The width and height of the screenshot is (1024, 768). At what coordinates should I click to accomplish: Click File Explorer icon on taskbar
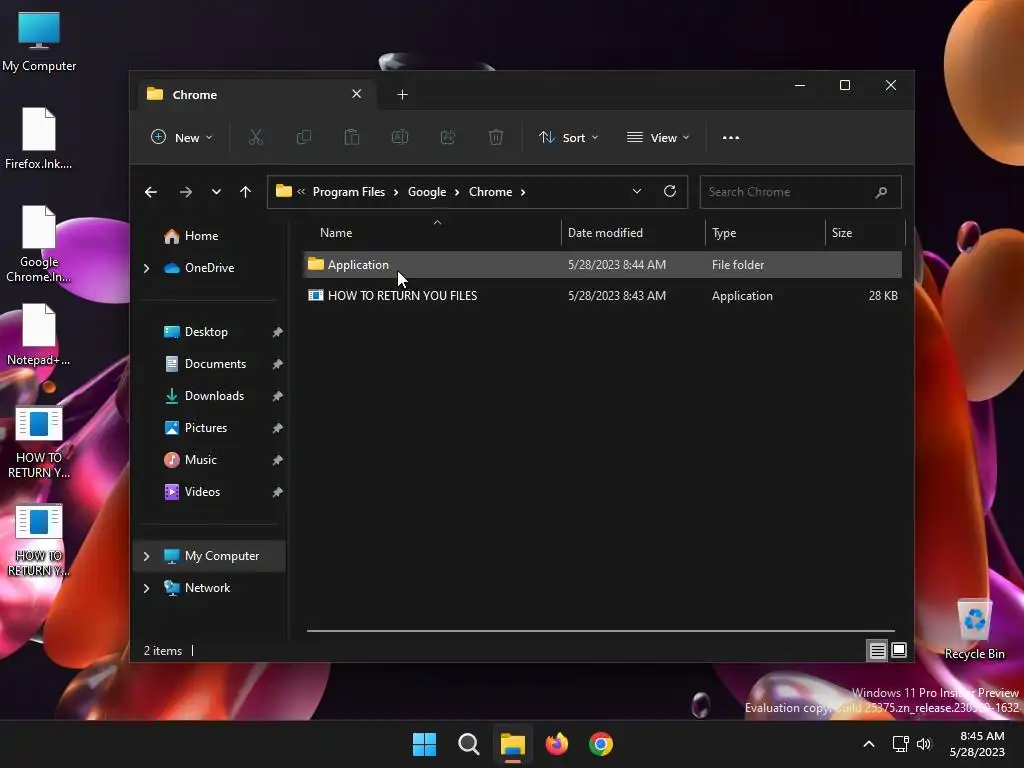pos(513,744)
